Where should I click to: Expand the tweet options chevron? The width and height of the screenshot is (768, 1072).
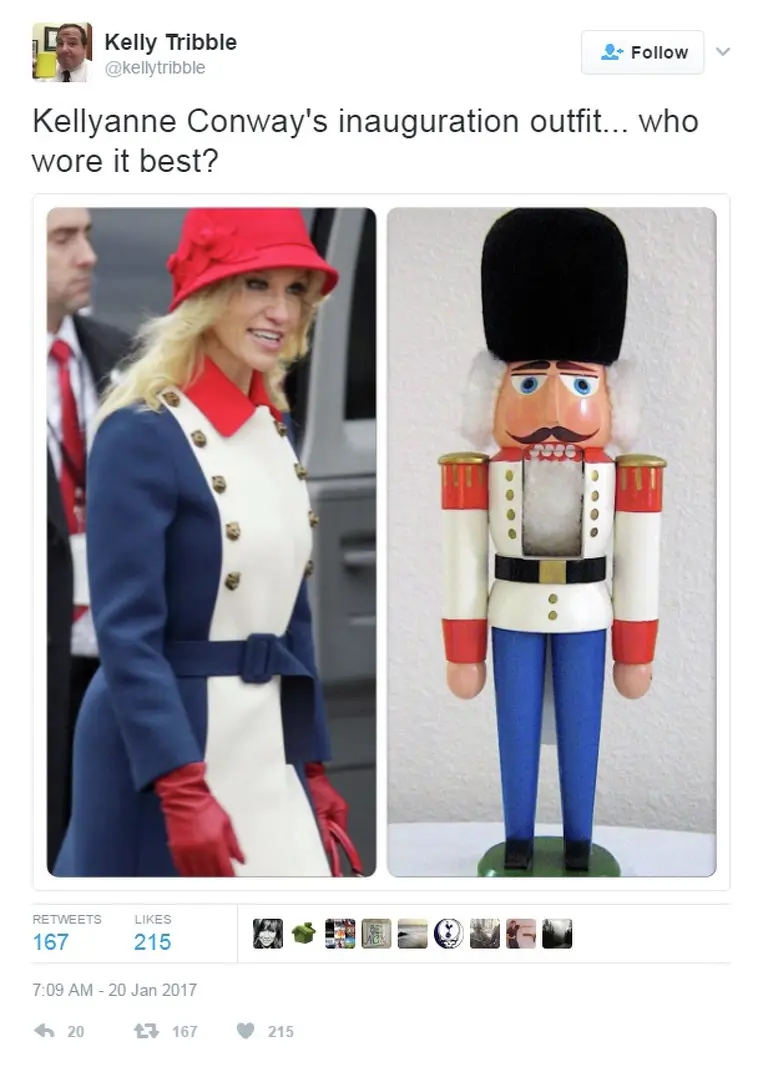(723, 51)
